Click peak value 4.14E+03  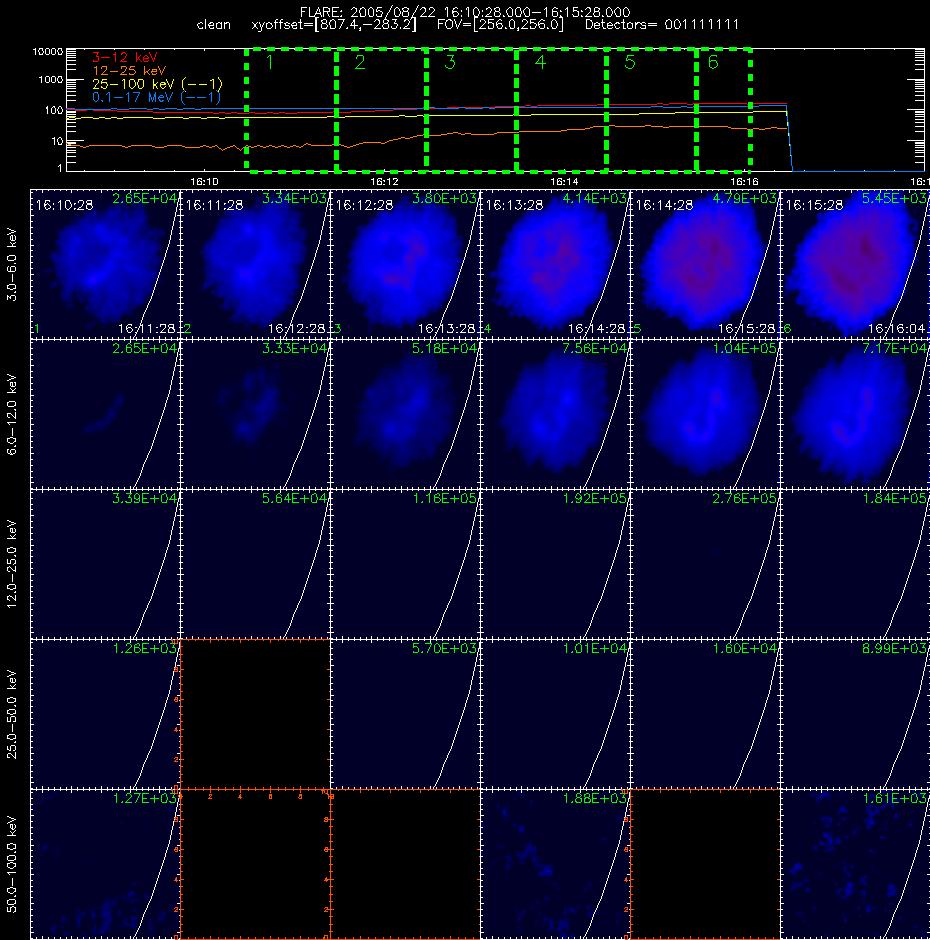595,198
